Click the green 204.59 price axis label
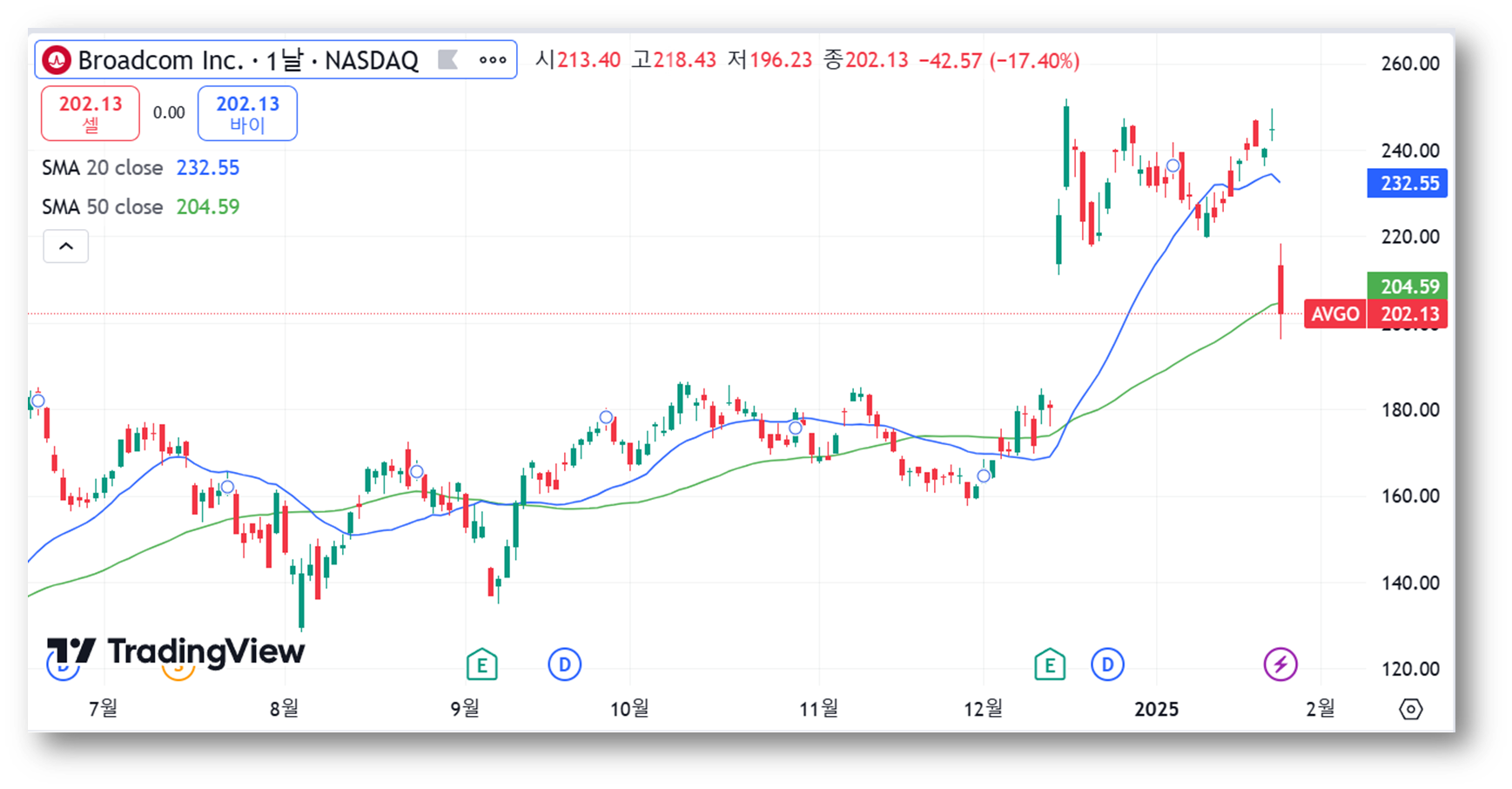1512x789 pixels. coord(1408,286)
